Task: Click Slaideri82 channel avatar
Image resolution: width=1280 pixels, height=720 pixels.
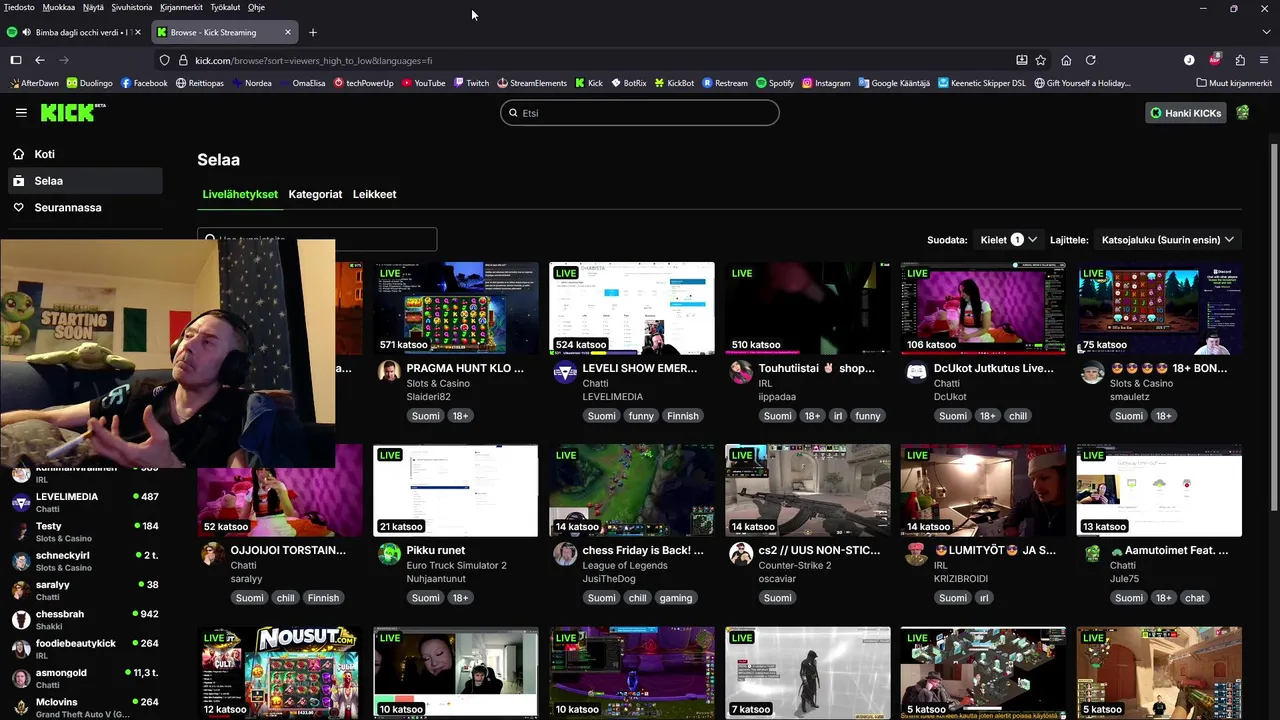Action: [389, 372]
